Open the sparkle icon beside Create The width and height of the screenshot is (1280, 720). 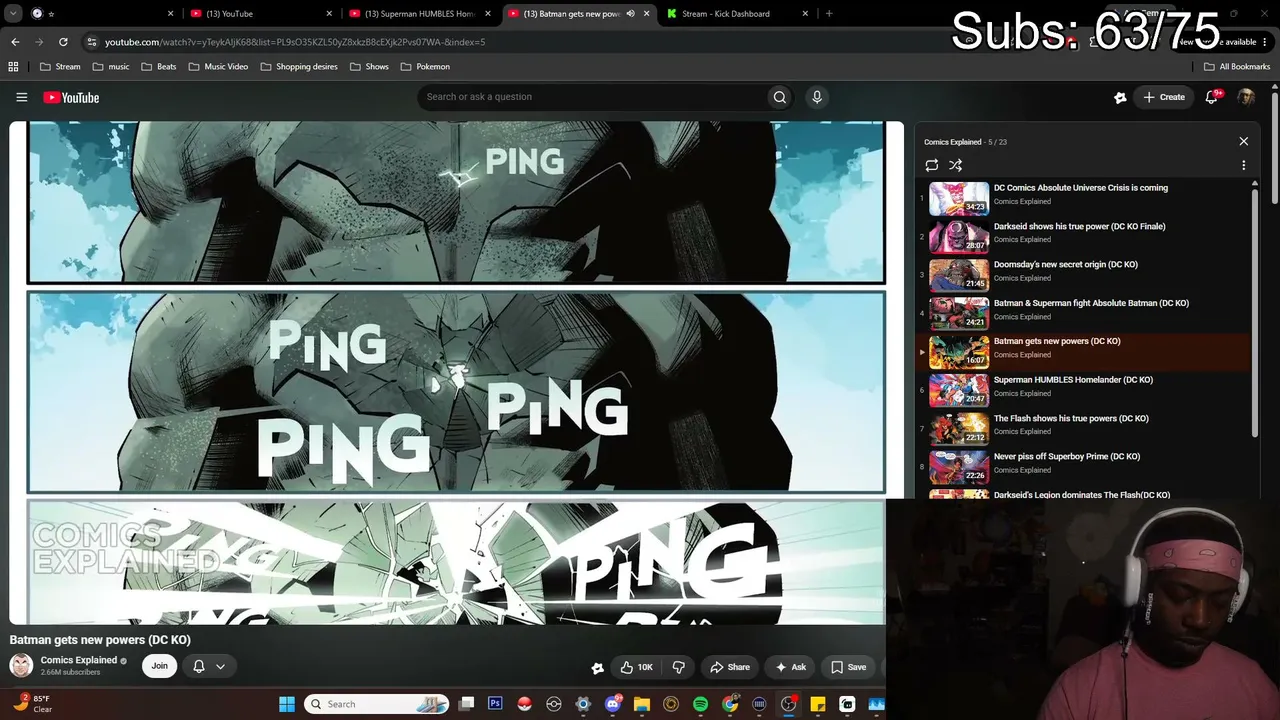click(x=1120, y=97)
